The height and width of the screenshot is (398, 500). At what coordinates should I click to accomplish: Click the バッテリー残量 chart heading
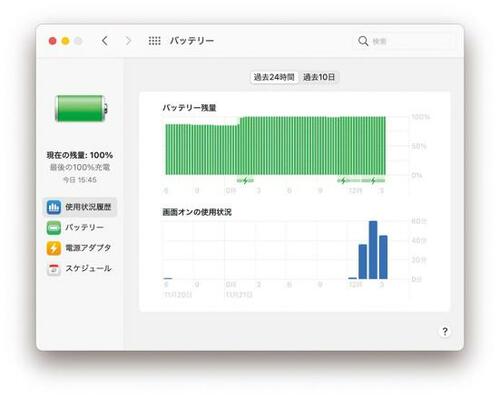pyautogui.click(x=189, y=108)
